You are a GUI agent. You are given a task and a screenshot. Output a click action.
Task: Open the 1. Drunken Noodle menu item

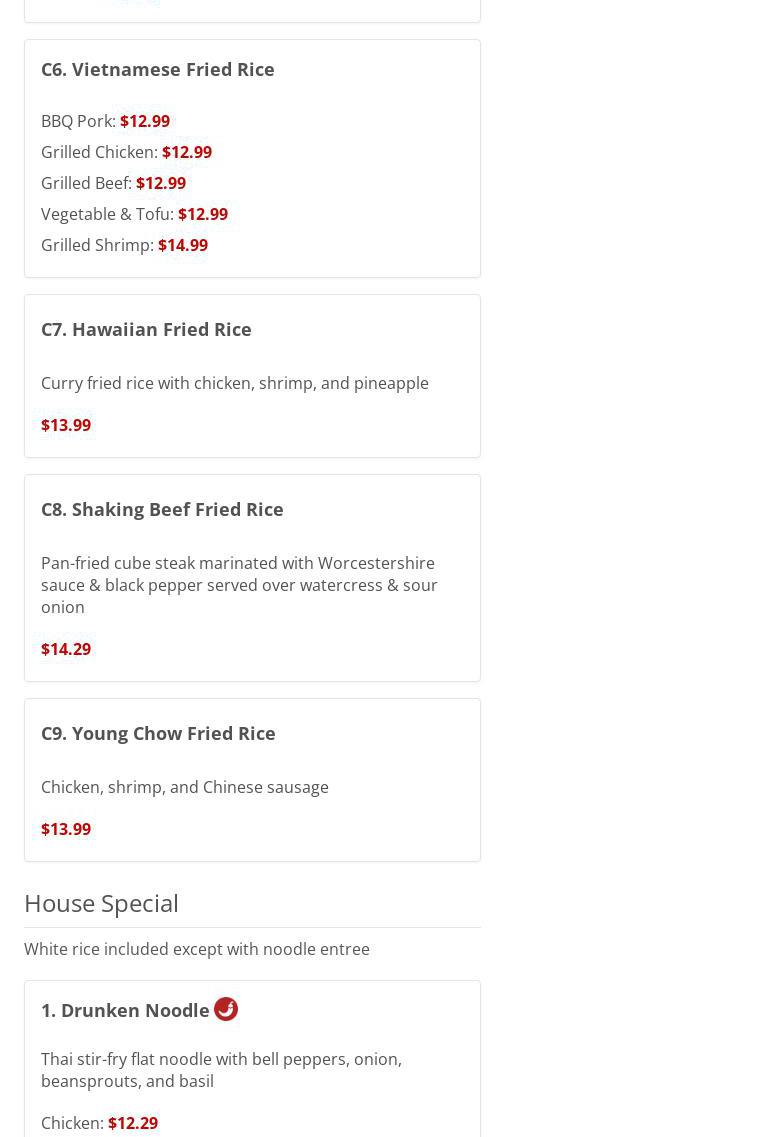pyautogui.click(x=125, y=1010)
